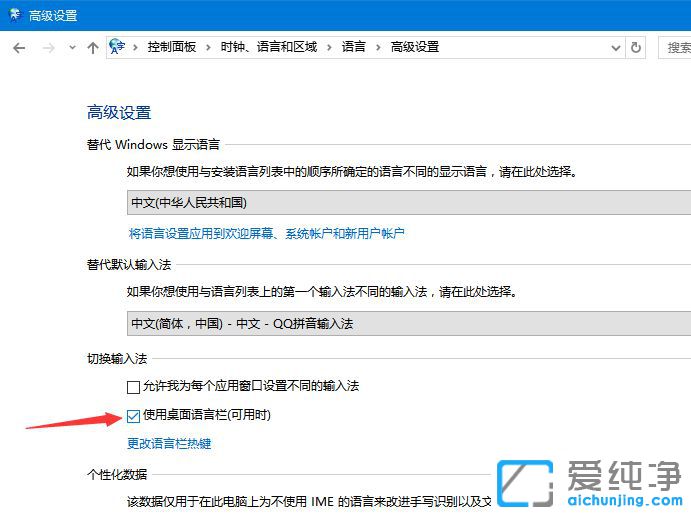Go back using the left arrow
The height and width of the screenshot is (513, 691).
19,48
